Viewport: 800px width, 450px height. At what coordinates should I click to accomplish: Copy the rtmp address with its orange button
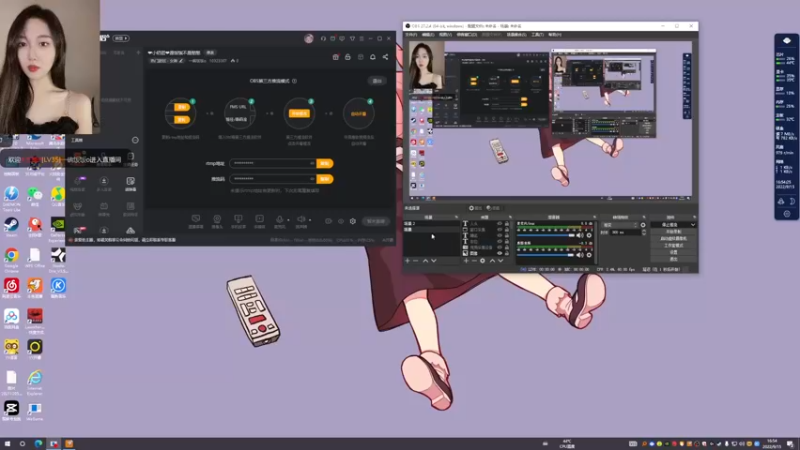[324, 164]
